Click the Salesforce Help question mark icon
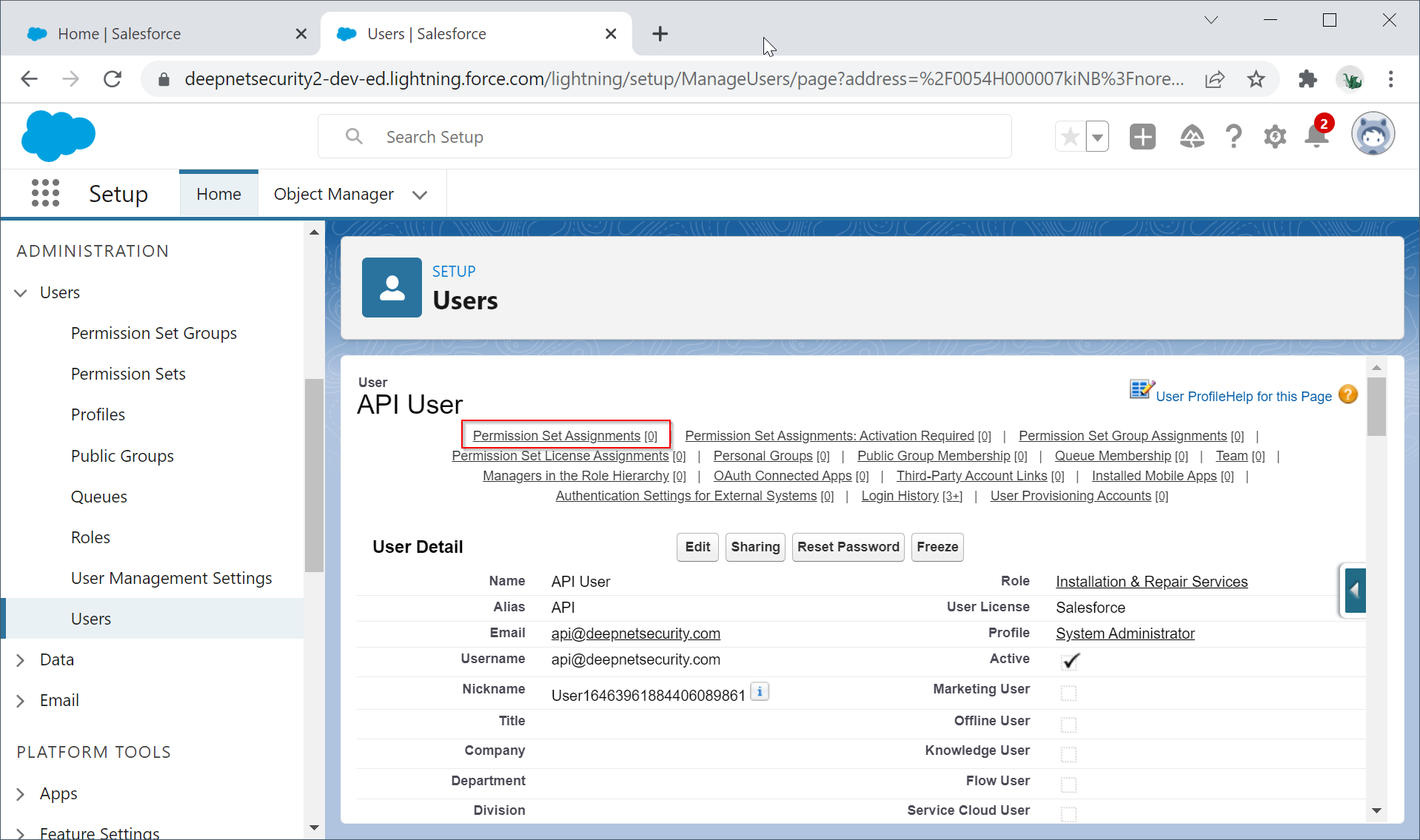This screenshot has width=1420, height=840. click(1233, 137)
